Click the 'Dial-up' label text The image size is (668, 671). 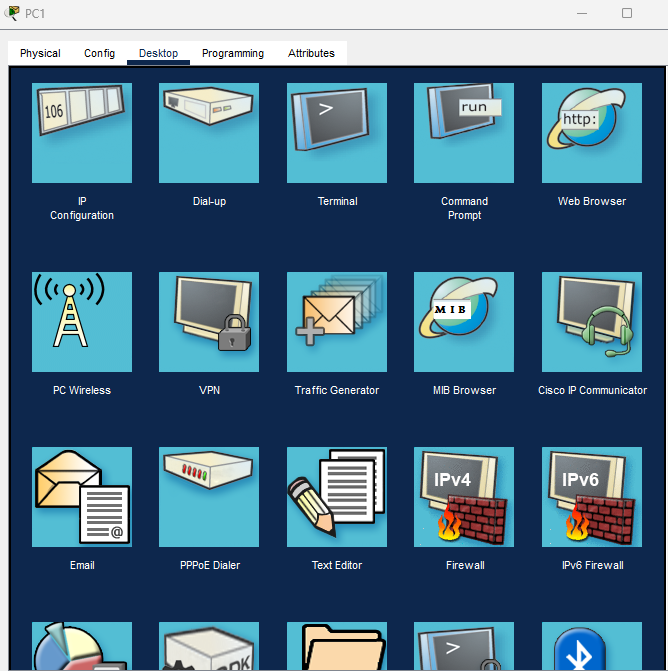pyautogui.click(x=209, y=201)
